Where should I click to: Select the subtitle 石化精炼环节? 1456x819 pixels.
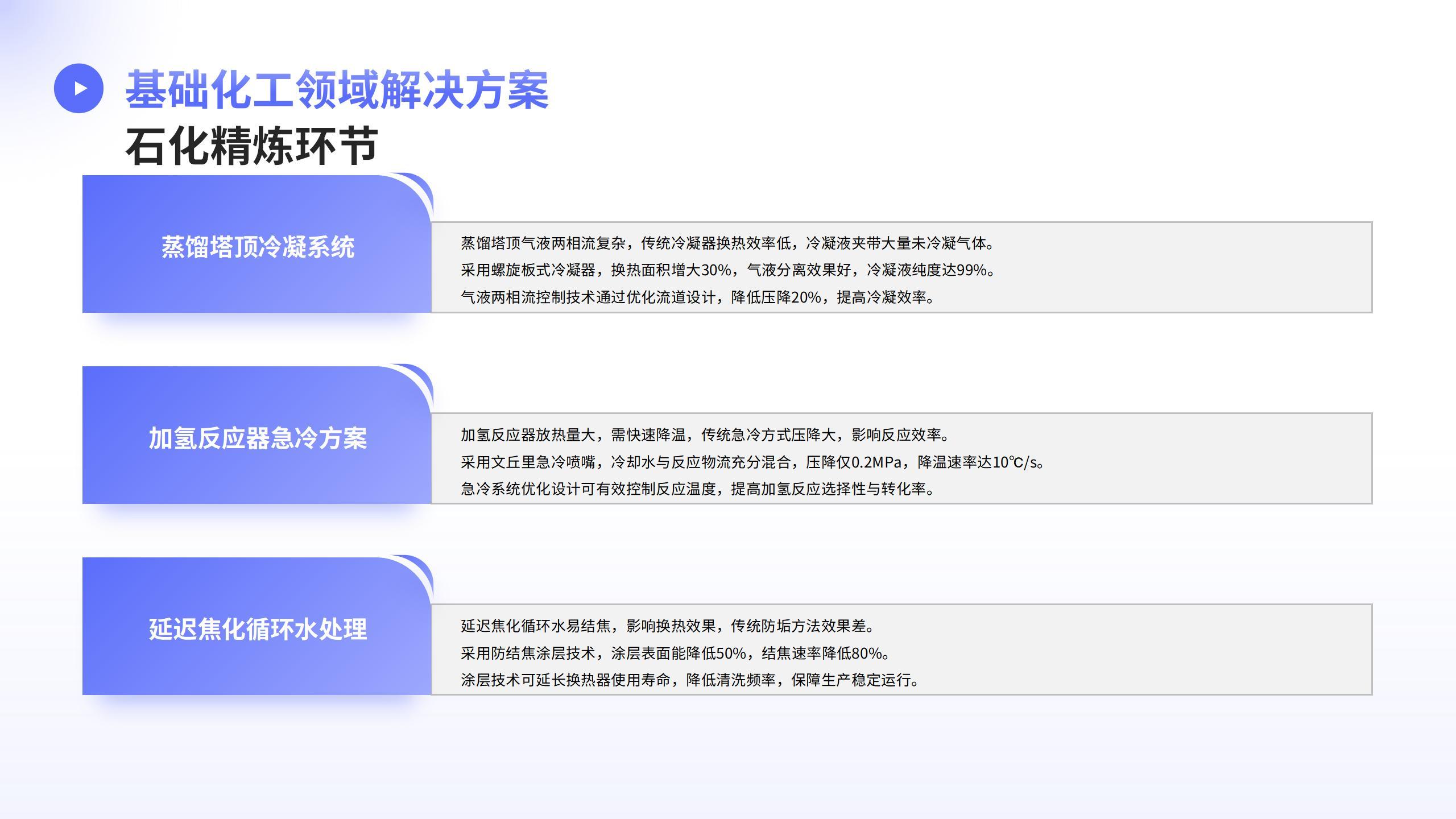pos(251,146)
